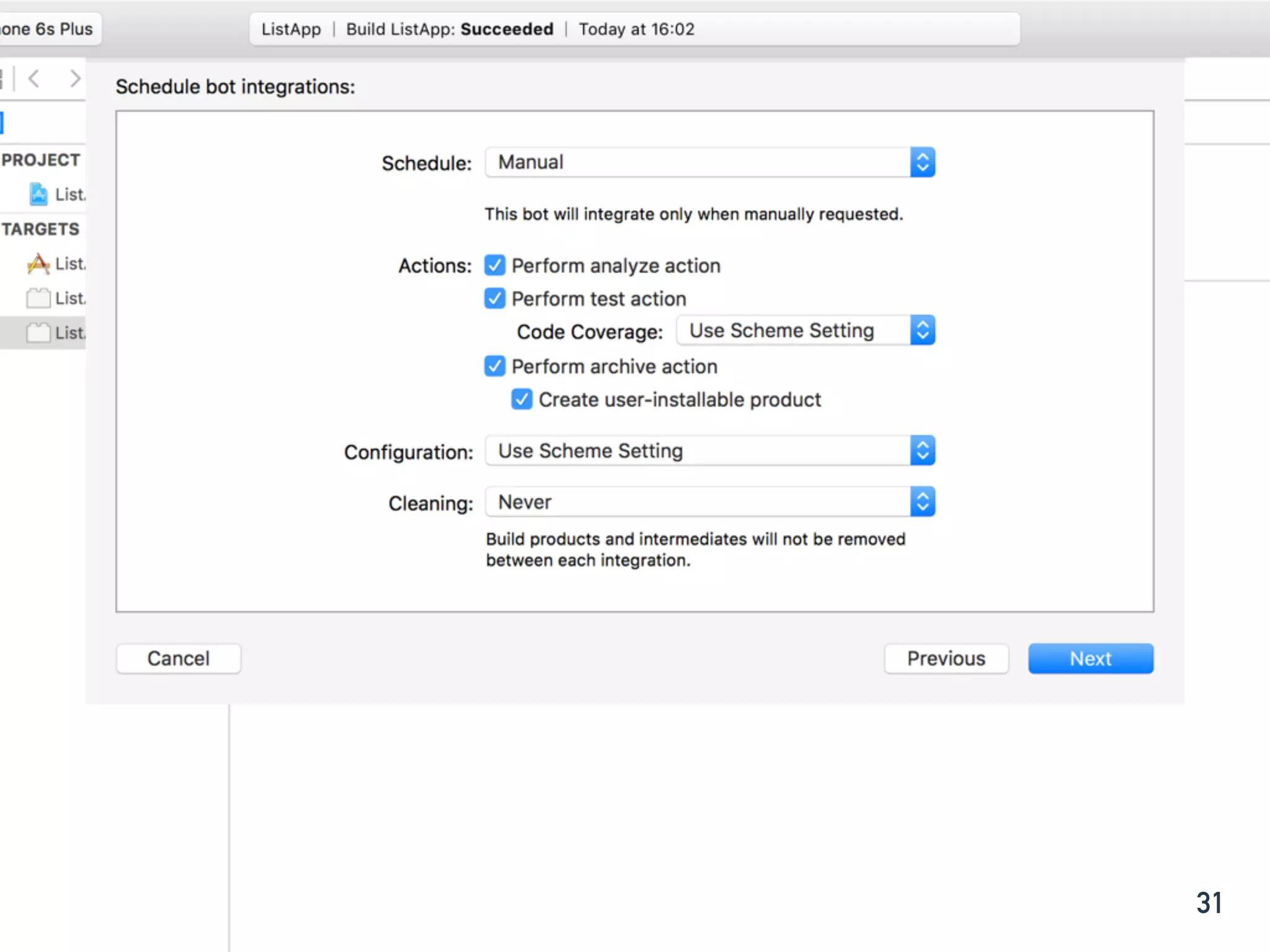Image resolution: width=1270 pixels, height=952 pixels.
Task: Click the back navigation chevron
Action: pos(34,79)
